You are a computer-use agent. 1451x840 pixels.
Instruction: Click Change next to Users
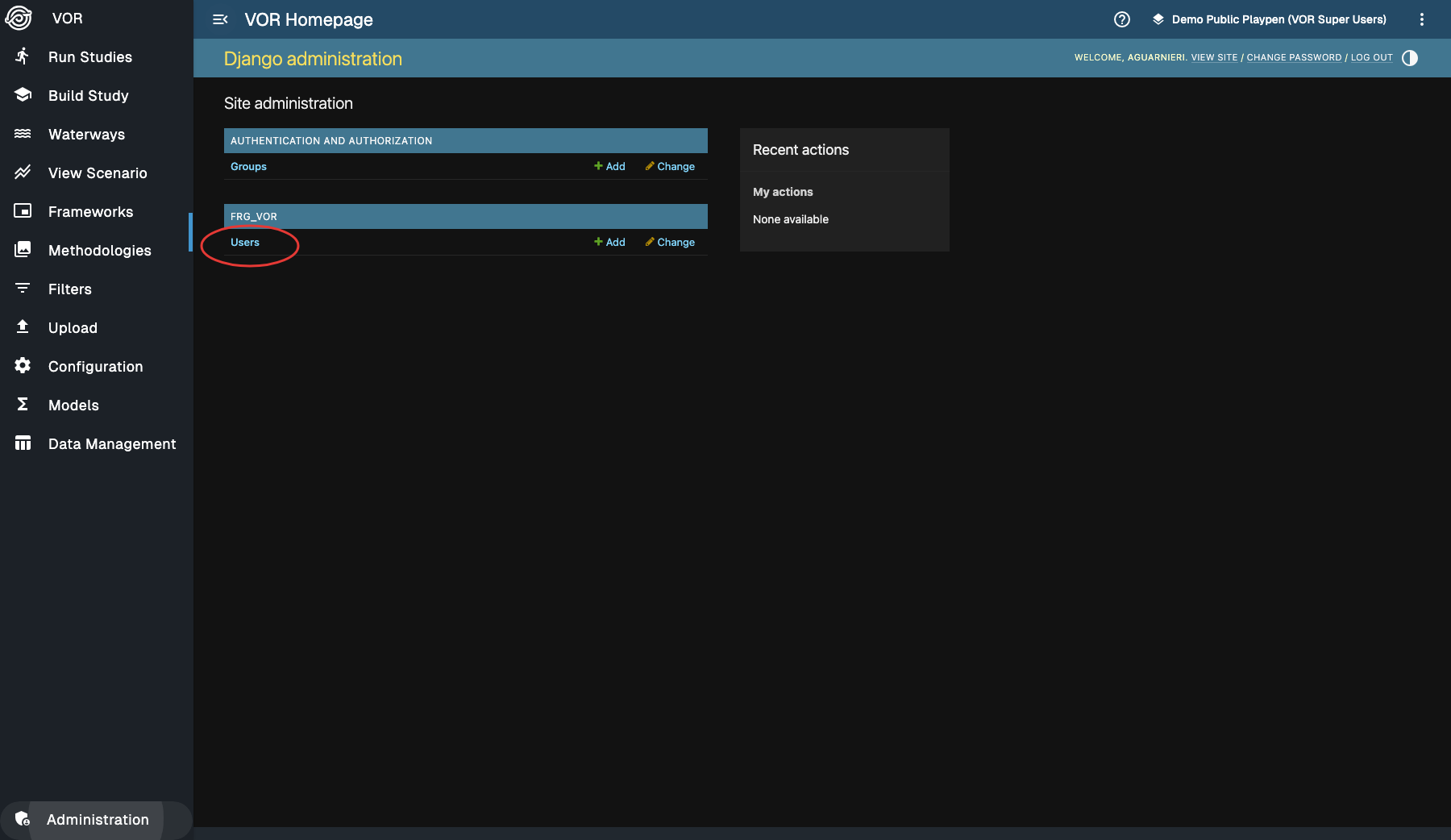click(x=670, y=243)
